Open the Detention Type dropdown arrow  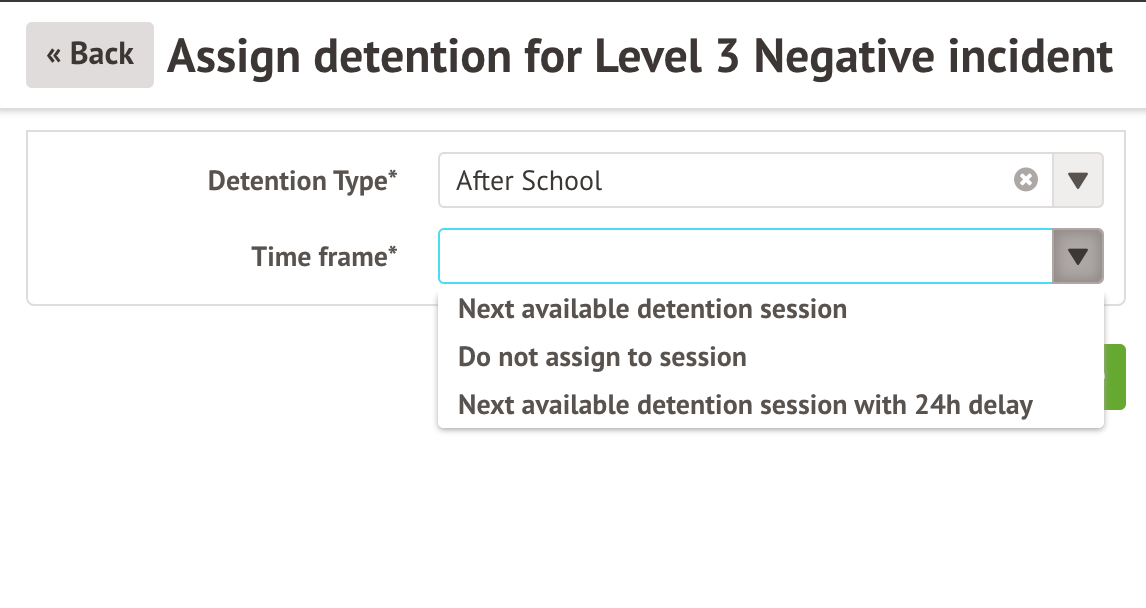click(1077, 180)
